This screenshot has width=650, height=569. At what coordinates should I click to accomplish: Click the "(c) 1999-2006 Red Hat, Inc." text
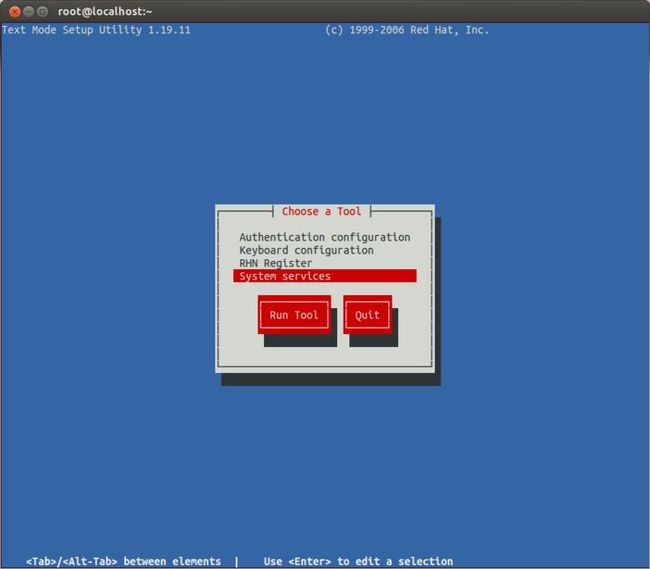(407, 30)
